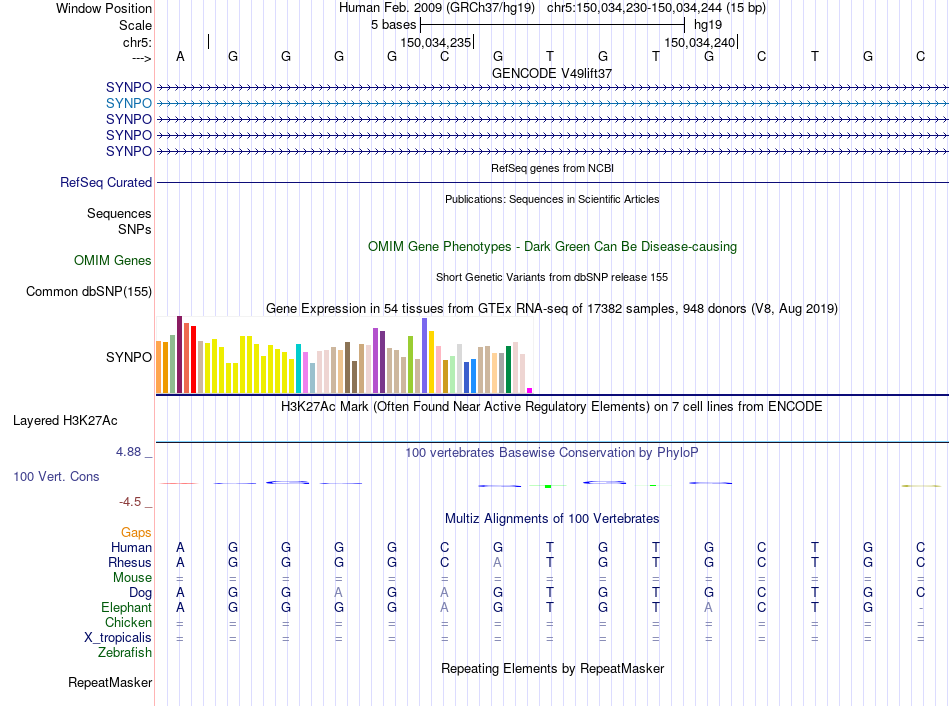Click the red bar in GTEx chart
The height and width of the screenshot is (706, 950).
[193, 359]
